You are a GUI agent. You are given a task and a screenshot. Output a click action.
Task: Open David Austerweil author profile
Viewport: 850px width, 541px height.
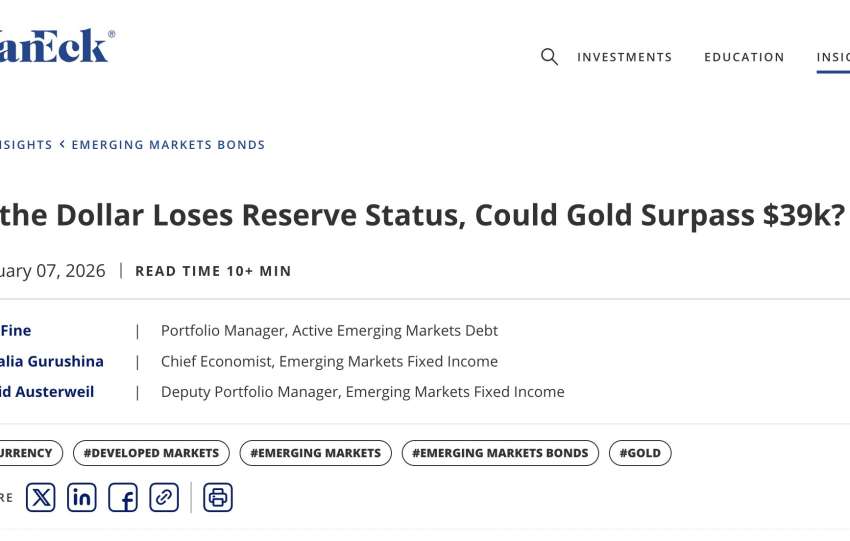tap(46, 392)
